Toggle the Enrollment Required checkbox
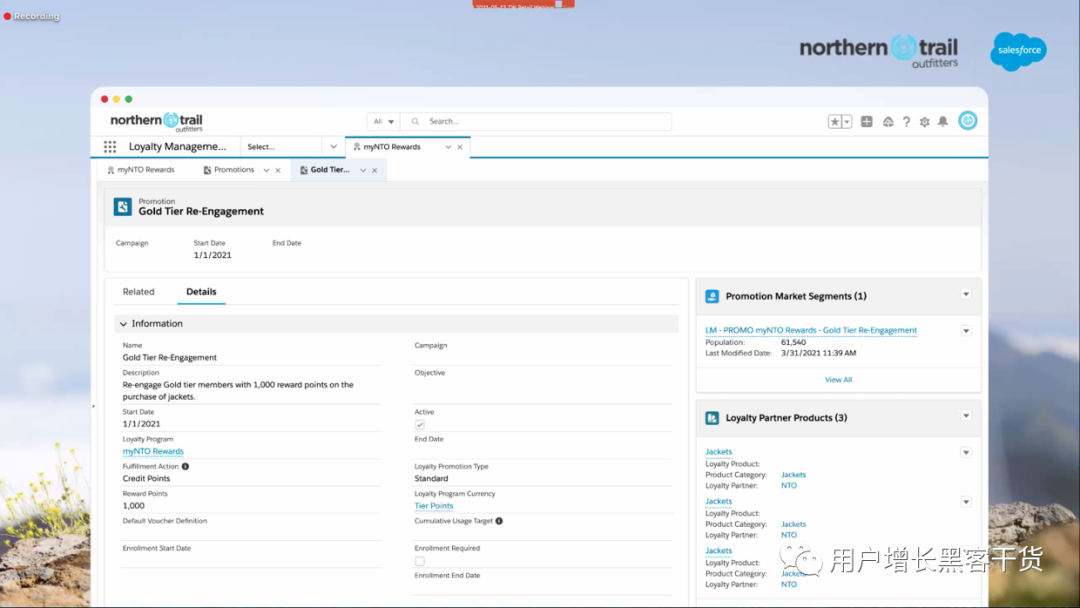Viewport: 1080px width, 608px height. pos(419,561)
